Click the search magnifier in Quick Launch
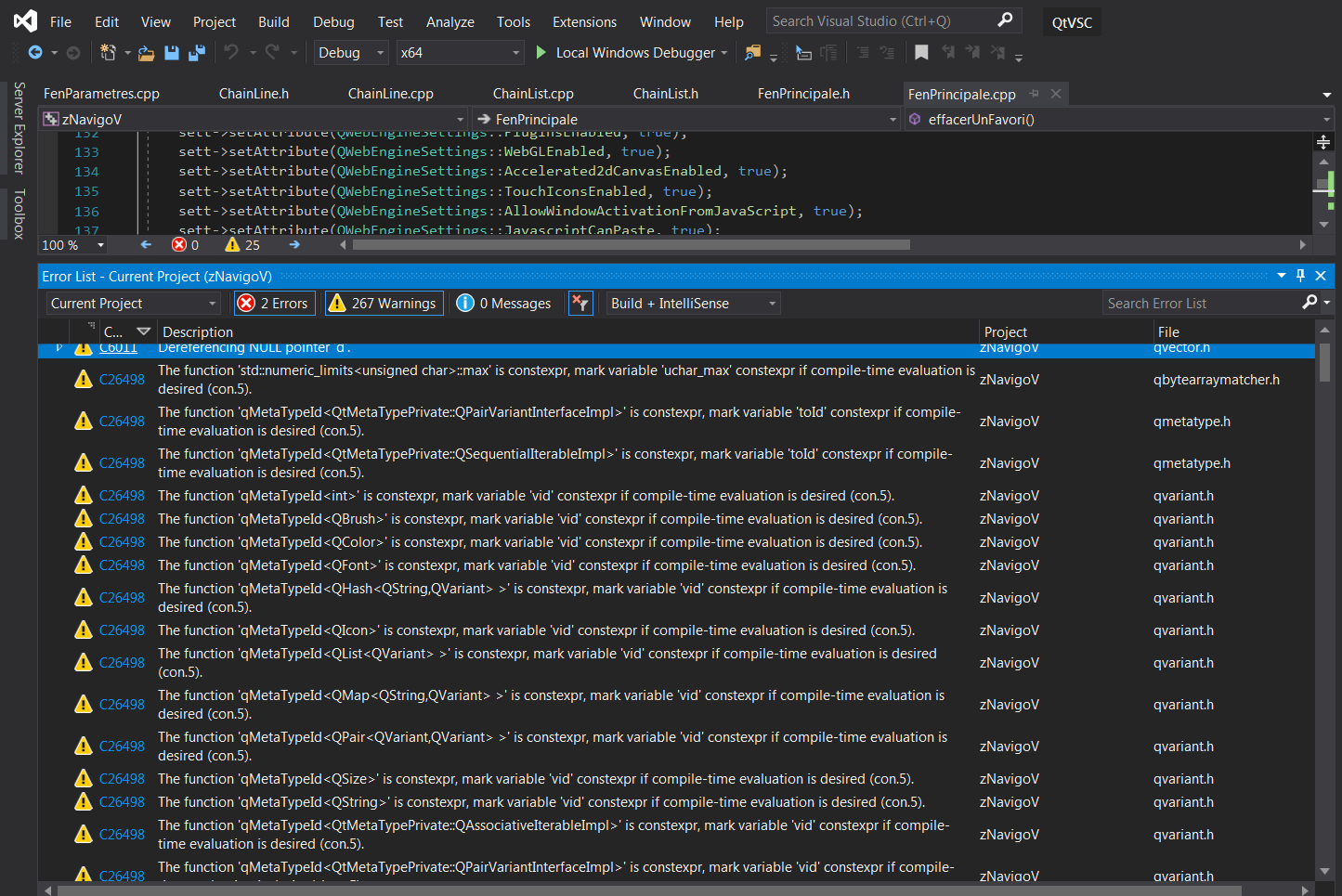The width and height of the screenshot is (1342, 896). [x=1005, y=20]
